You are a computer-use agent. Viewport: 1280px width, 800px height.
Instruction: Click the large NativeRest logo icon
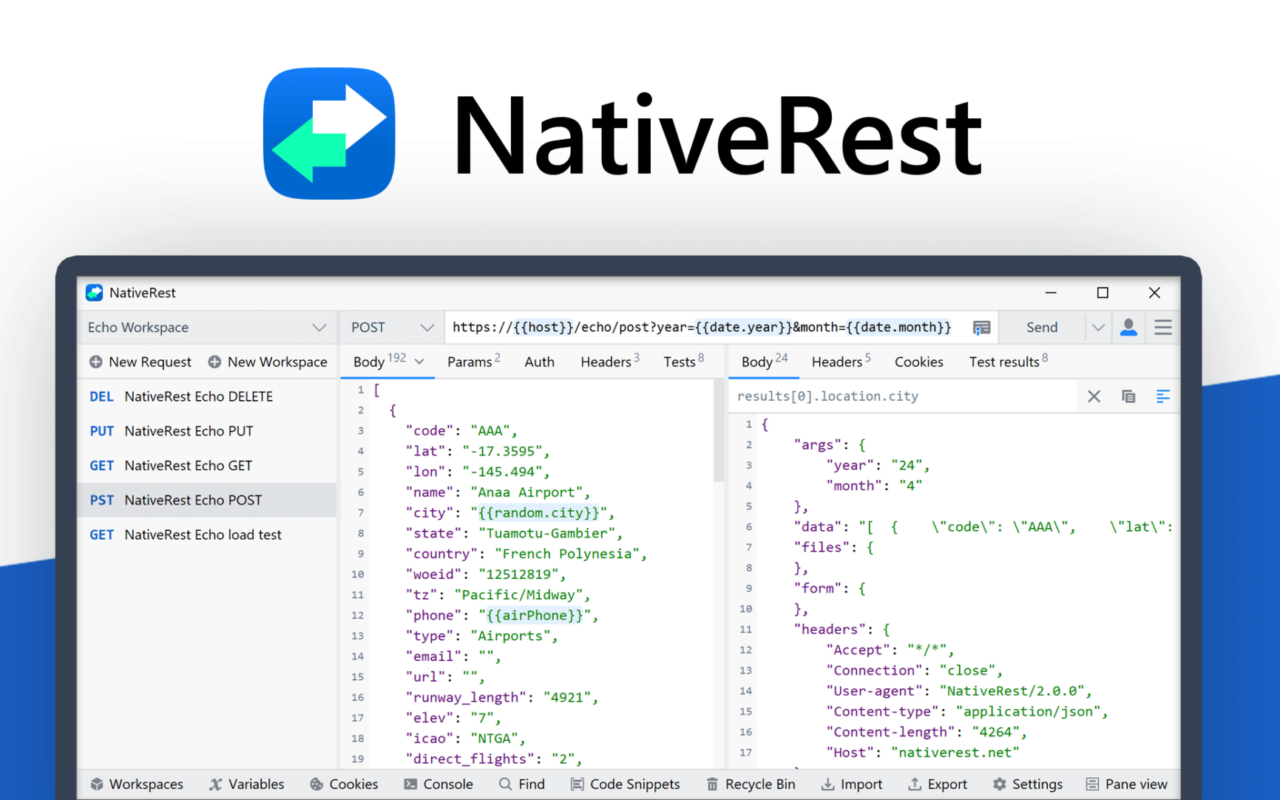coord(329,133)
